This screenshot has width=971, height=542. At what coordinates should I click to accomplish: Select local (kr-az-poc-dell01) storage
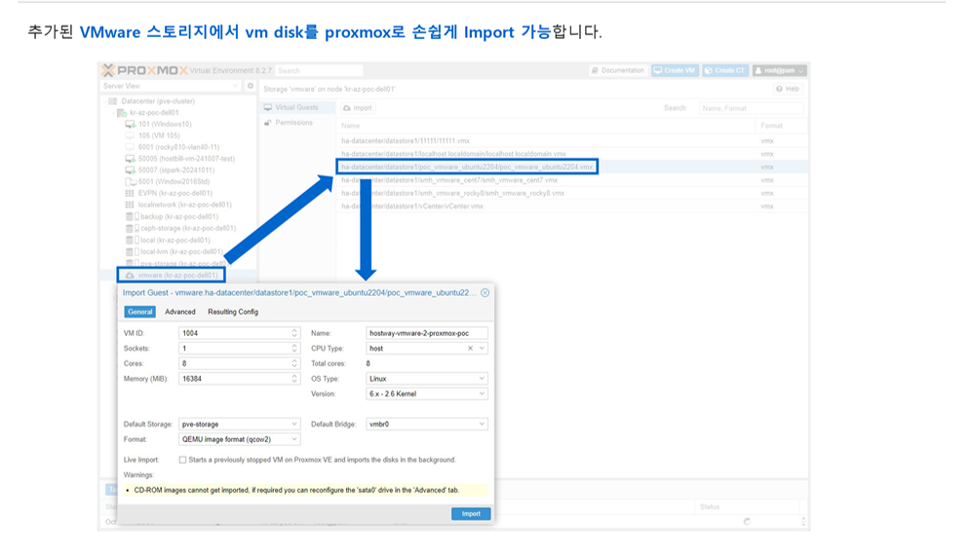click(175, 240)
